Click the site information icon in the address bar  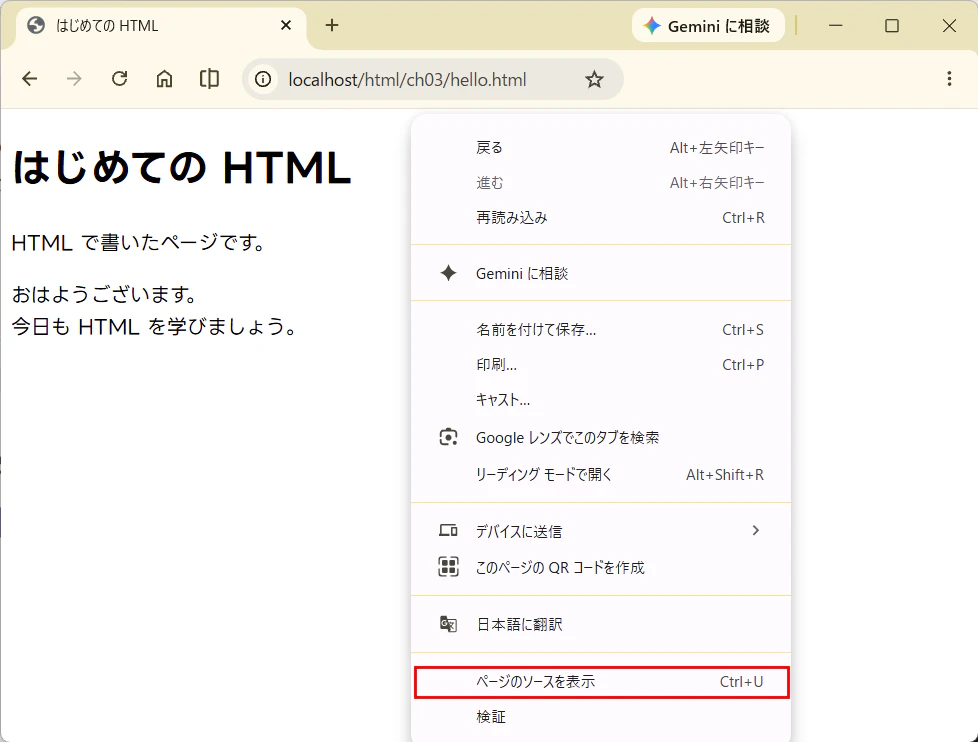click(x=263, y=79)
